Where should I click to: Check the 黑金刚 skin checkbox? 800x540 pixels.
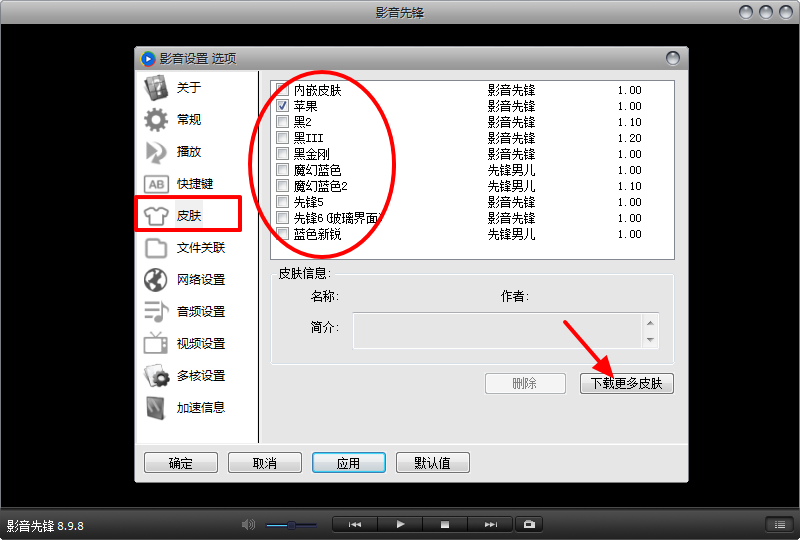coord(282,154)
